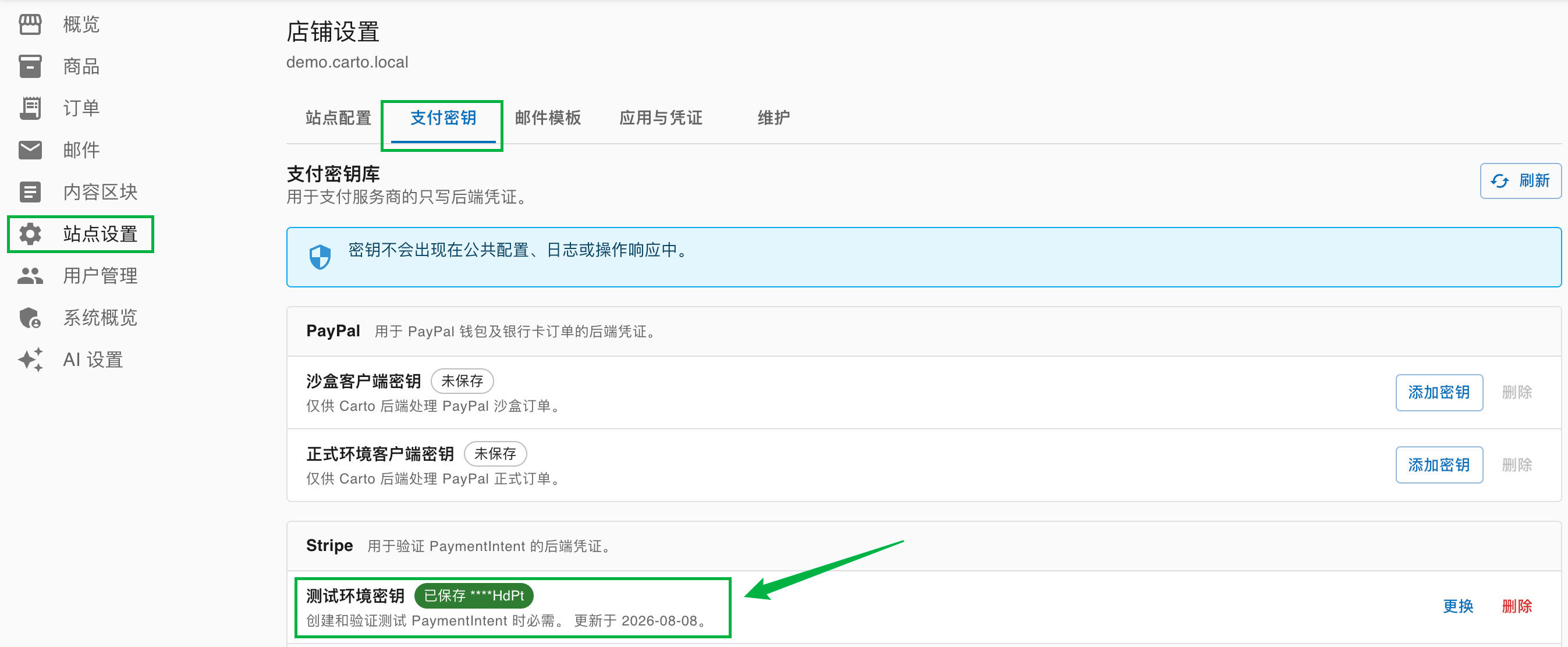Click the 店铺设置 page title

click(x=333, y=31)
